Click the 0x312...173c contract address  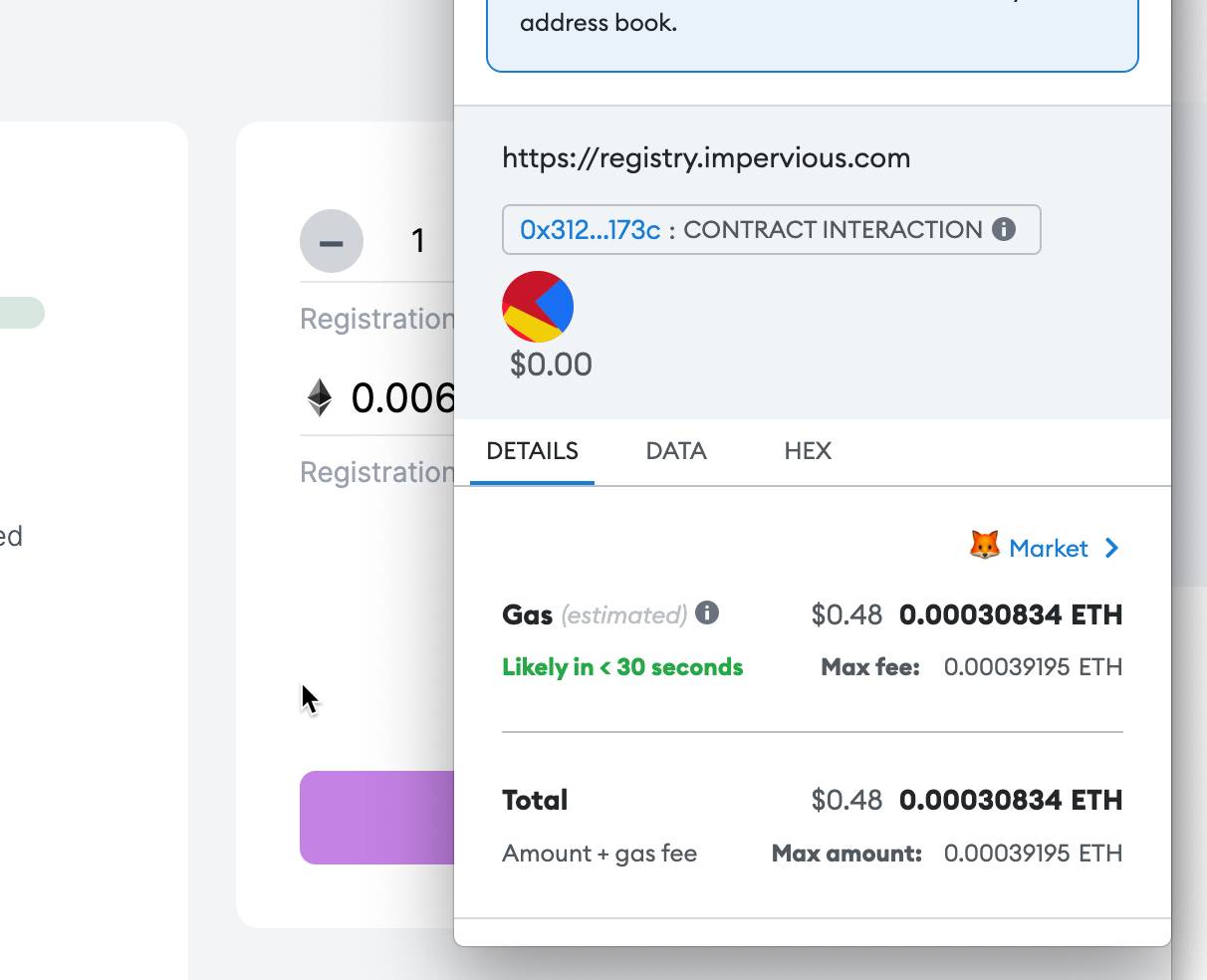pos(590,230)
